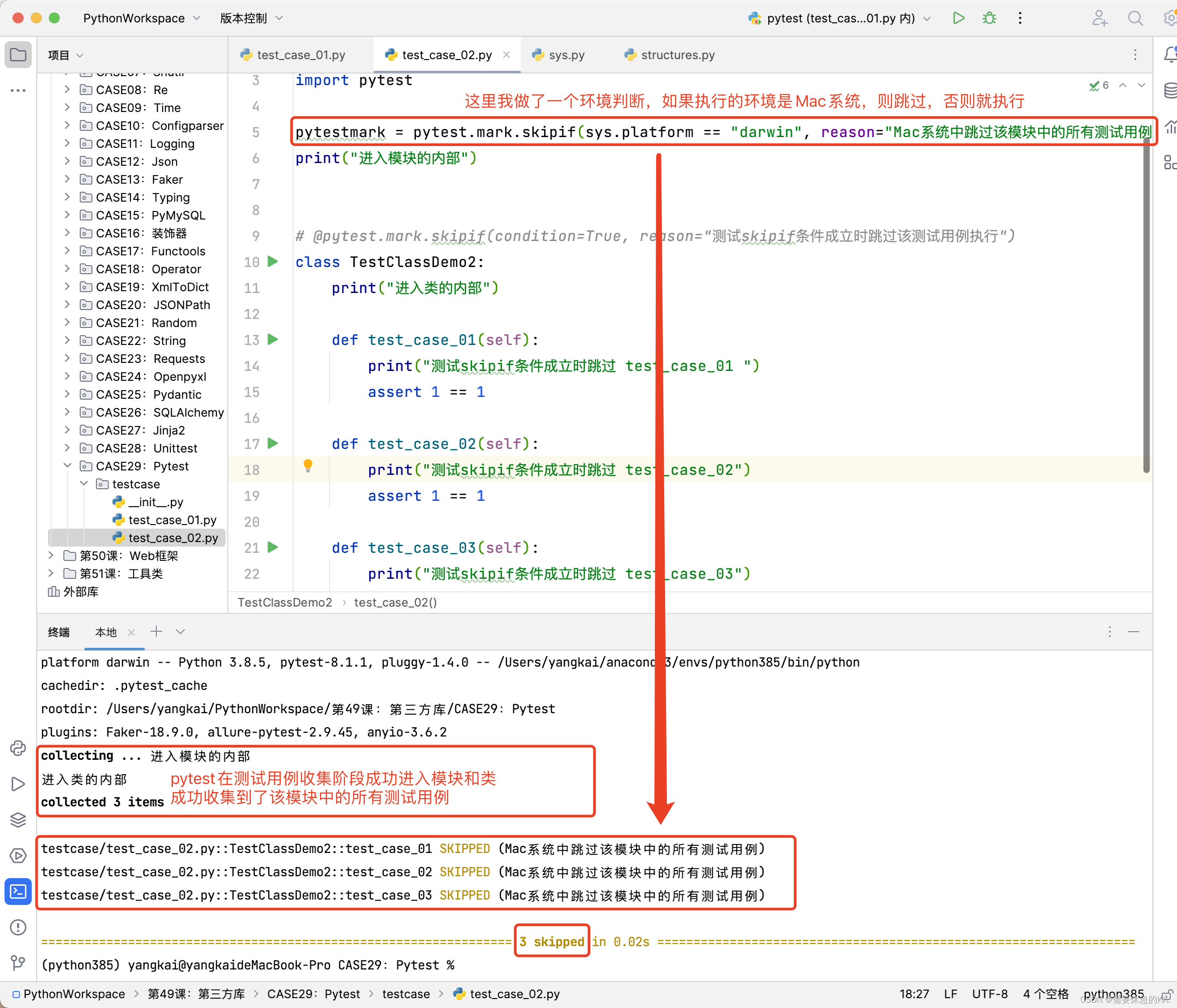Open the python385 interpreter selector
Screen dimensions: 1177x1008
(1113, 994)
